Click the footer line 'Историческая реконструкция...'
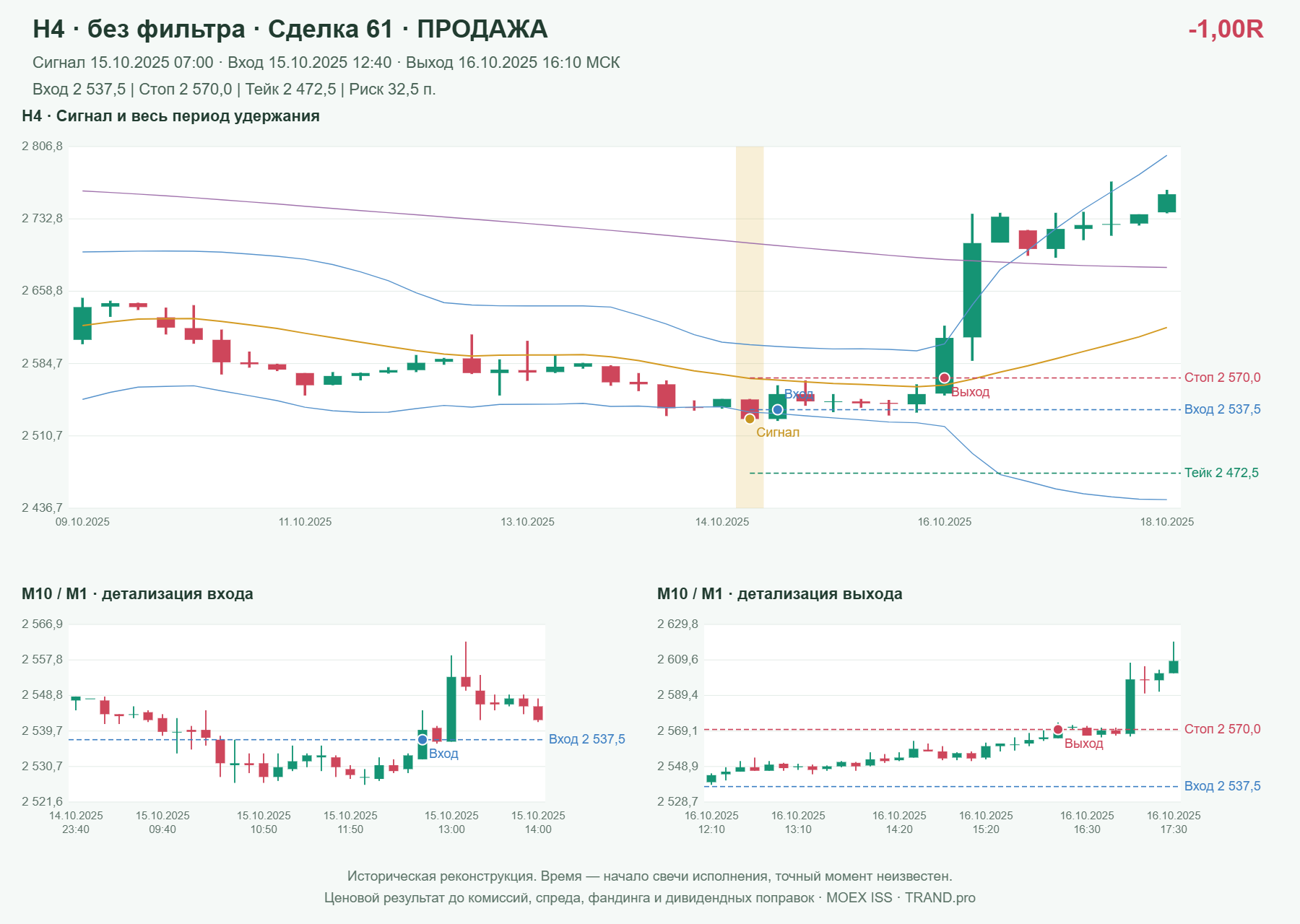 650,876
